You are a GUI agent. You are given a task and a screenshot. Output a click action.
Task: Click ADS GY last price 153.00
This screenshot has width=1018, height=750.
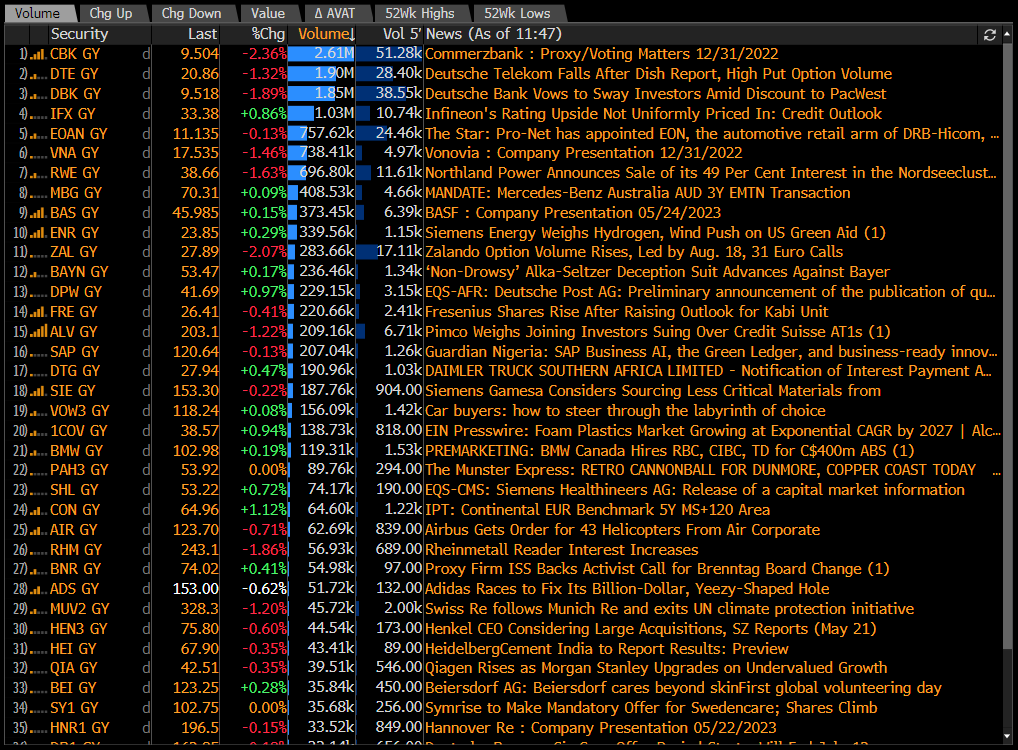196,589
